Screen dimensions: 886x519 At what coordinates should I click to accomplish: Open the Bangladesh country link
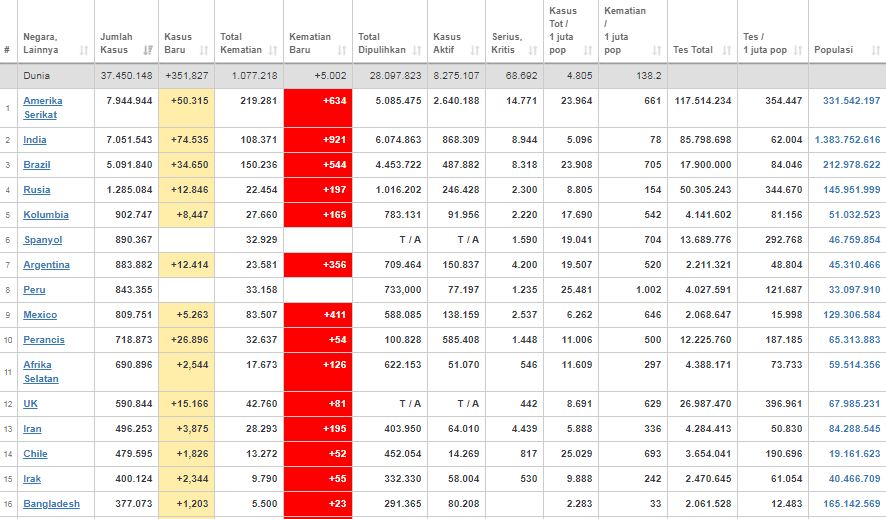[x=51, y=504]
